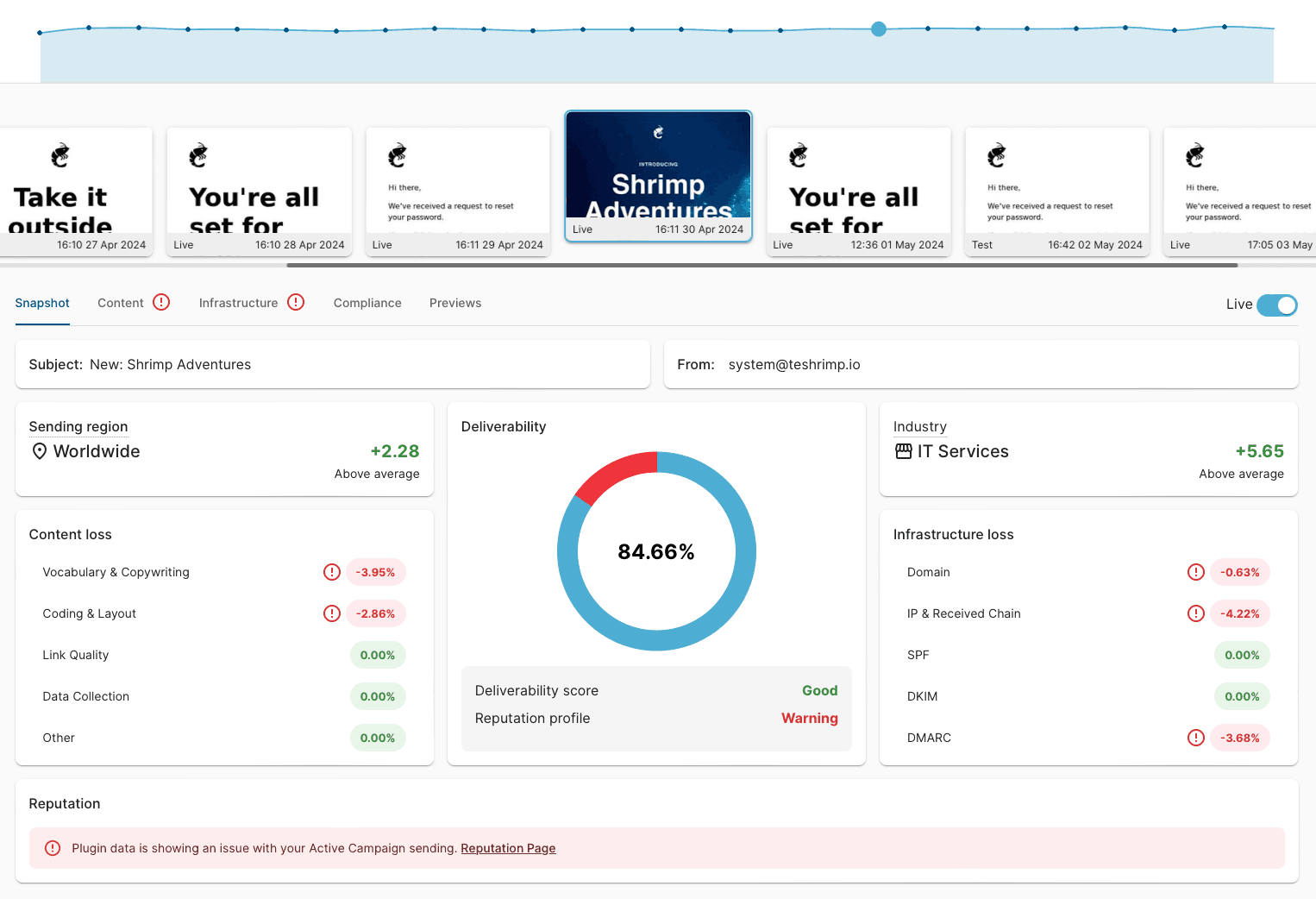Viewport: 1316px width, 899px height.
Task: Open the Previews tab
Action: coord(455,303)
